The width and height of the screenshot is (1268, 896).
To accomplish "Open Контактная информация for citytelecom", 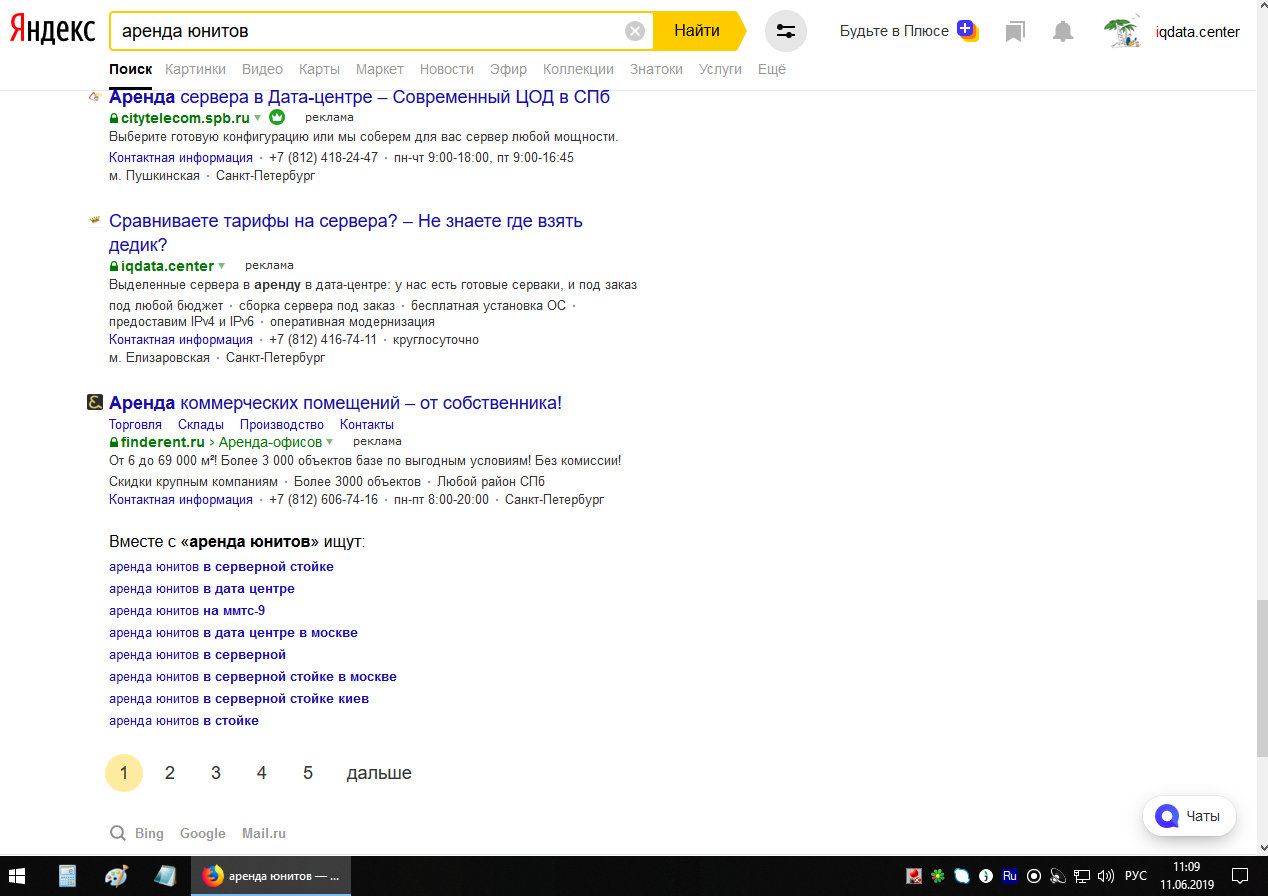I will point(181,158).
